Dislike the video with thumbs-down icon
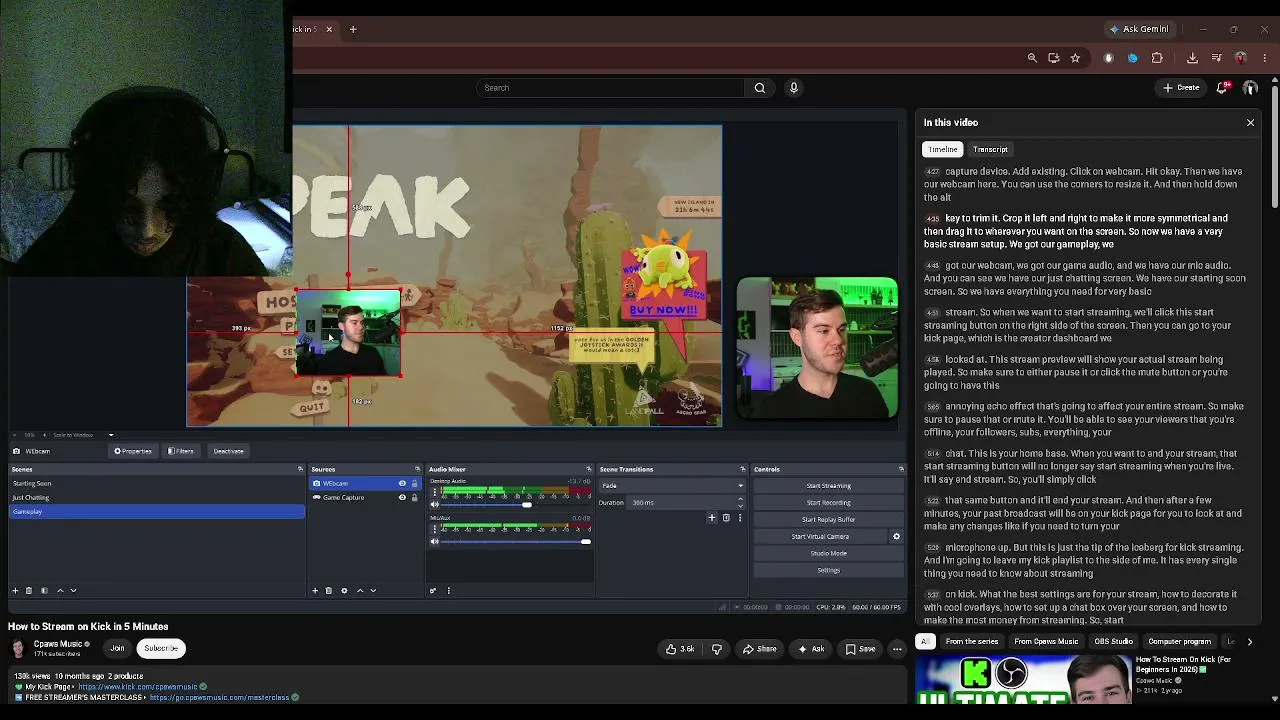The image size is (1280, 720). [x=716, y=649]
